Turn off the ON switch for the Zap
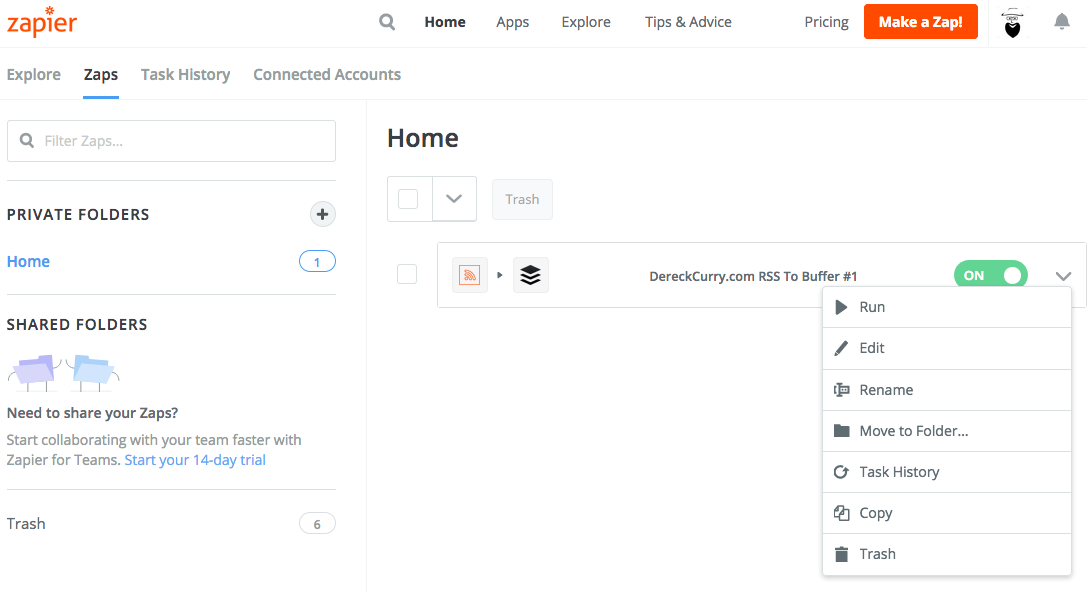 pyautogui.click(x=991, y=275)
